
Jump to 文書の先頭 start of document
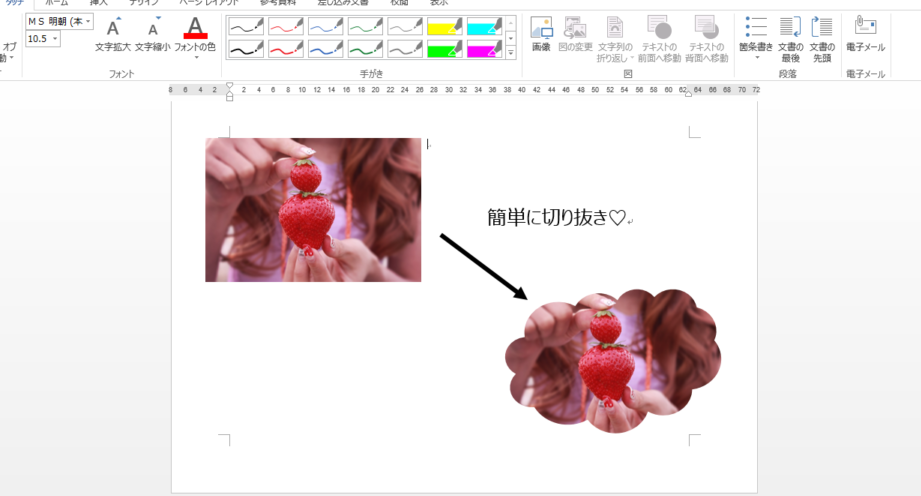(822, 39)
